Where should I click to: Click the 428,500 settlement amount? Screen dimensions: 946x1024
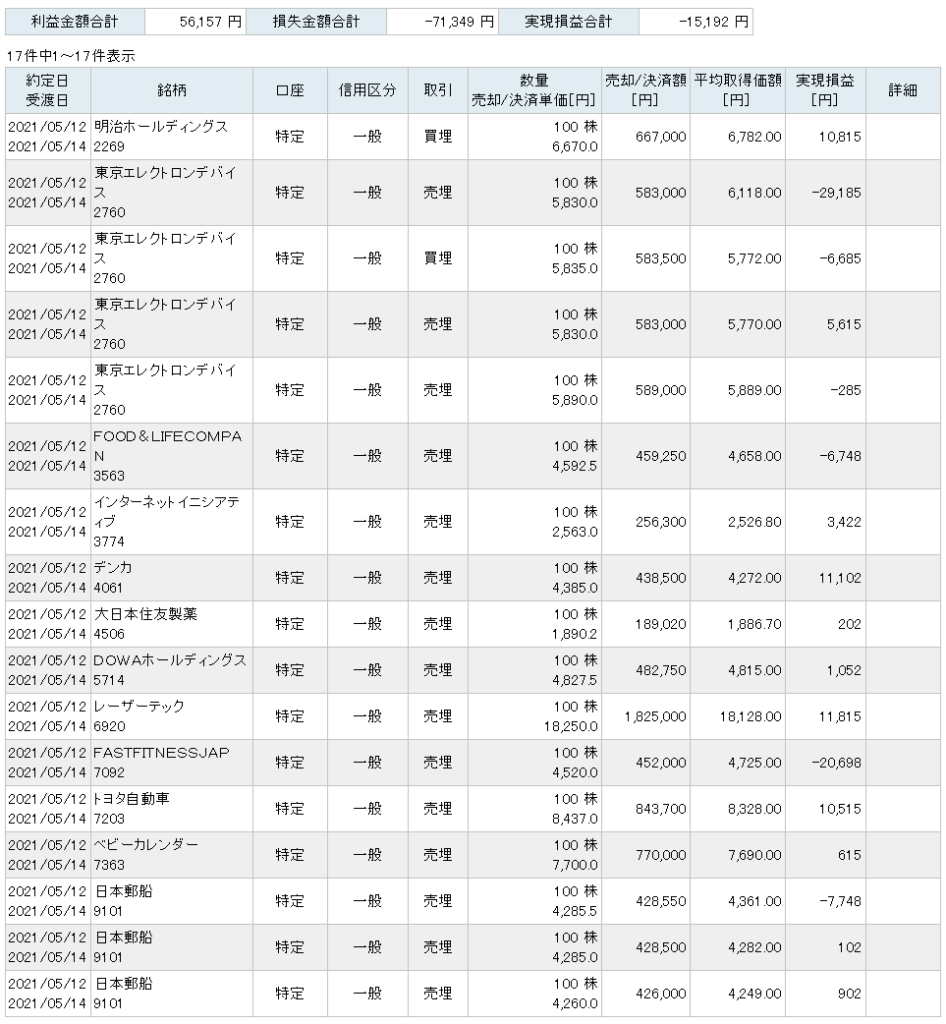click(661, 948)
